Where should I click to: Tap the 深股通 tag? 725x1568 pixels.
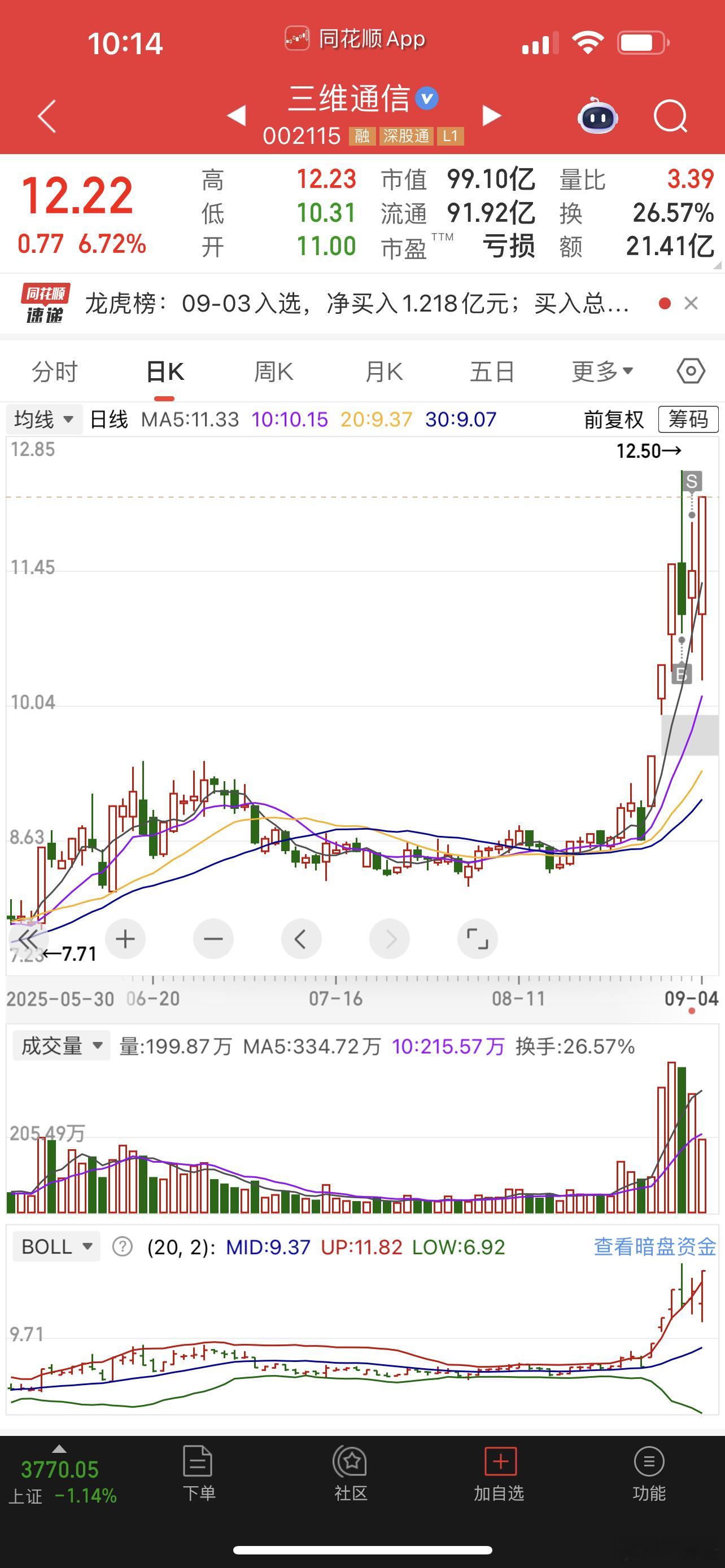click(x=406, y=135)
